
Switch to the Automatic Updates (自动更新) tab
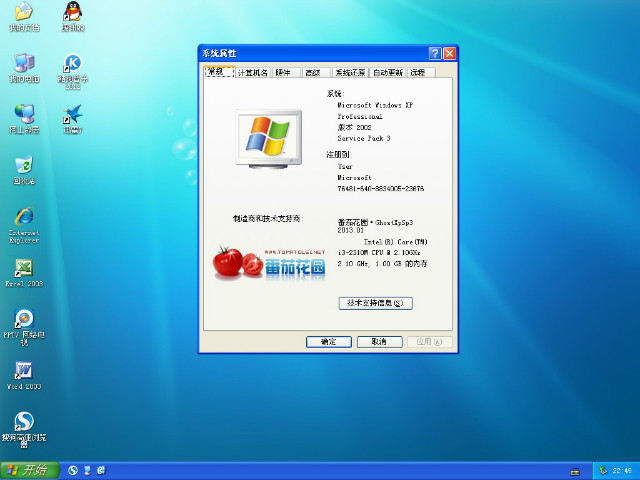click(x=388, y=73)
